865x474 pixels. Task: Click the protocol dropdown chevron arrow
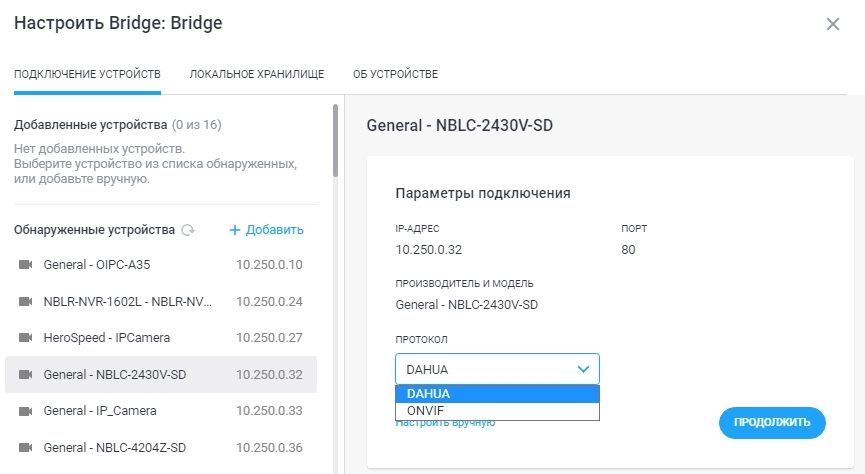(x=583, y=369)
